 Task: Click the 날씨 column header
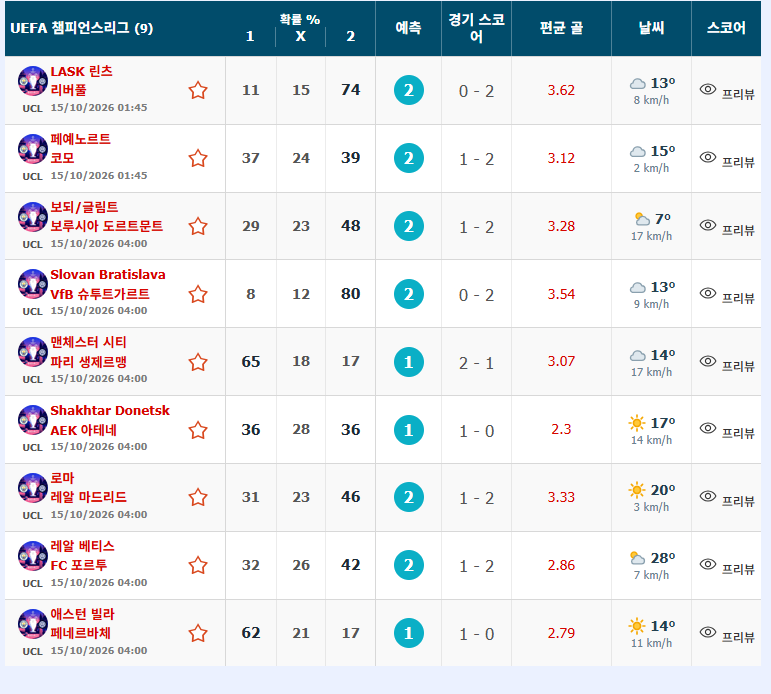652,28
